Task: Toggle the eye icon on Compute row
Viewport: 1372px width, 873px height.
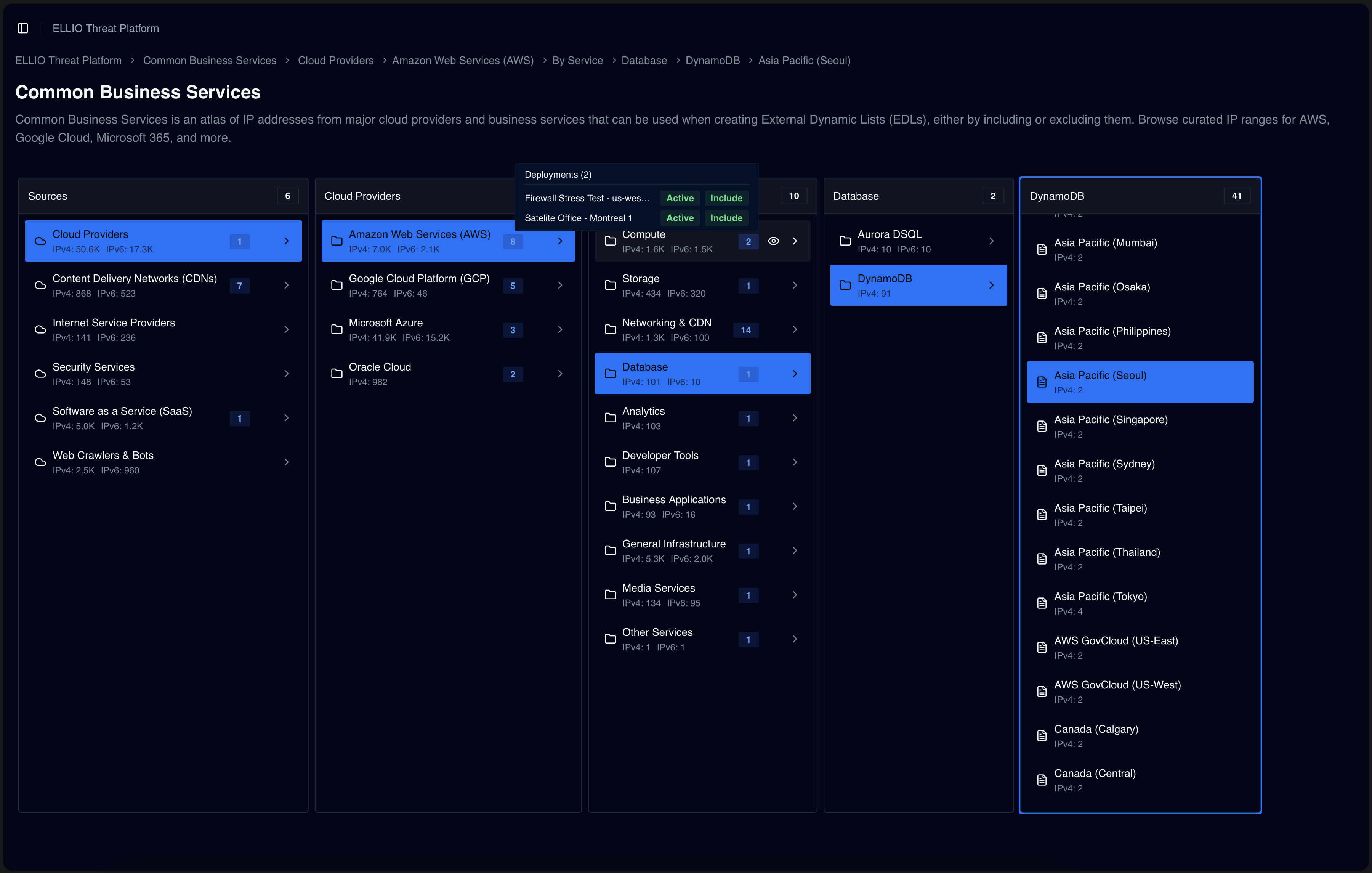Action: pyautogui.click(x=773, y=241)
